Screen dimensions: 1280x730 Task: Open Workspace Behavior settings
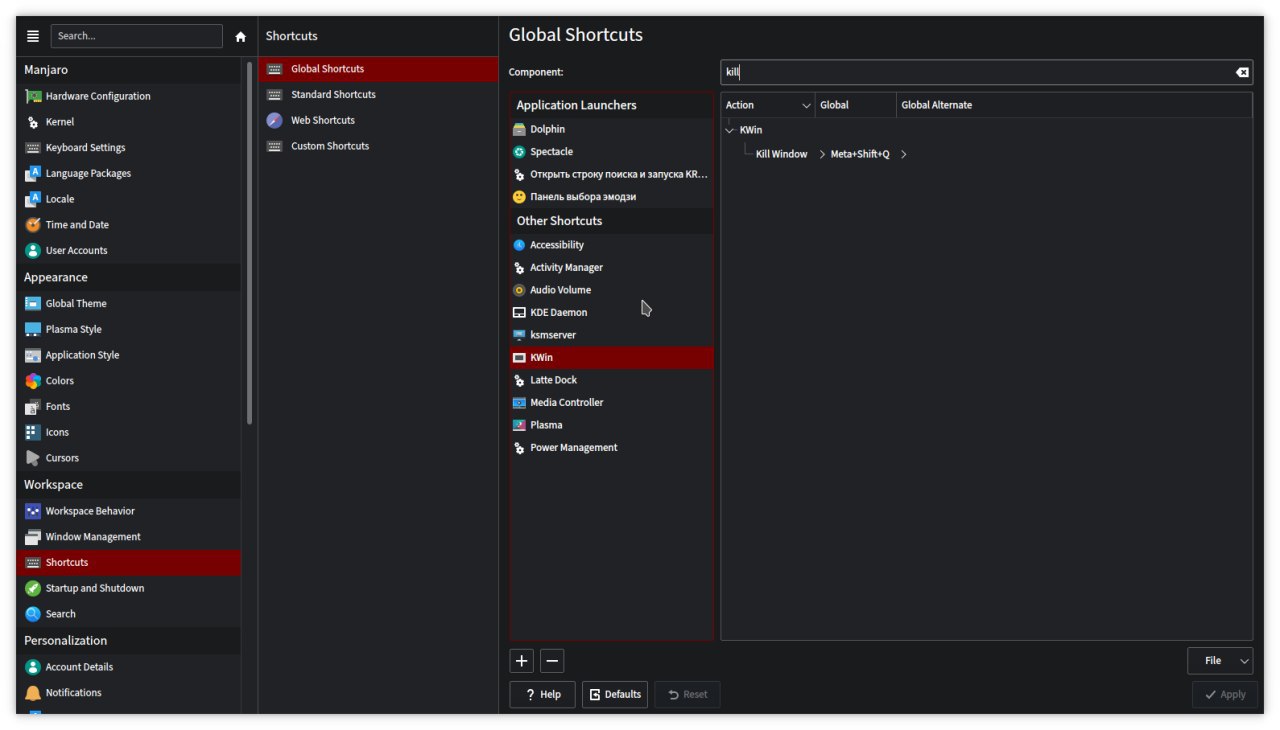(x=128, y=511)
